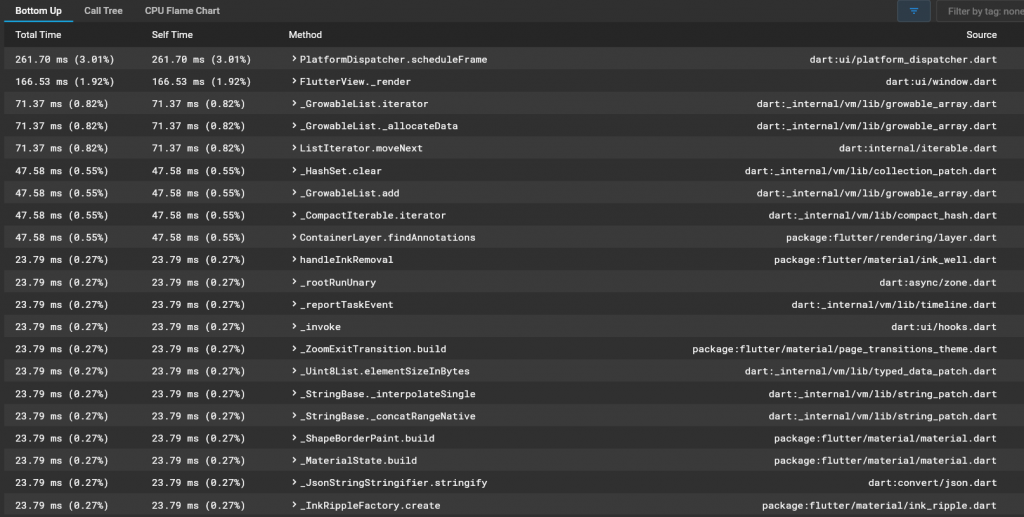Switch to the Call Tree tab
The image size is (1024, 517).
pyautogui.click(x=103, y=11)
